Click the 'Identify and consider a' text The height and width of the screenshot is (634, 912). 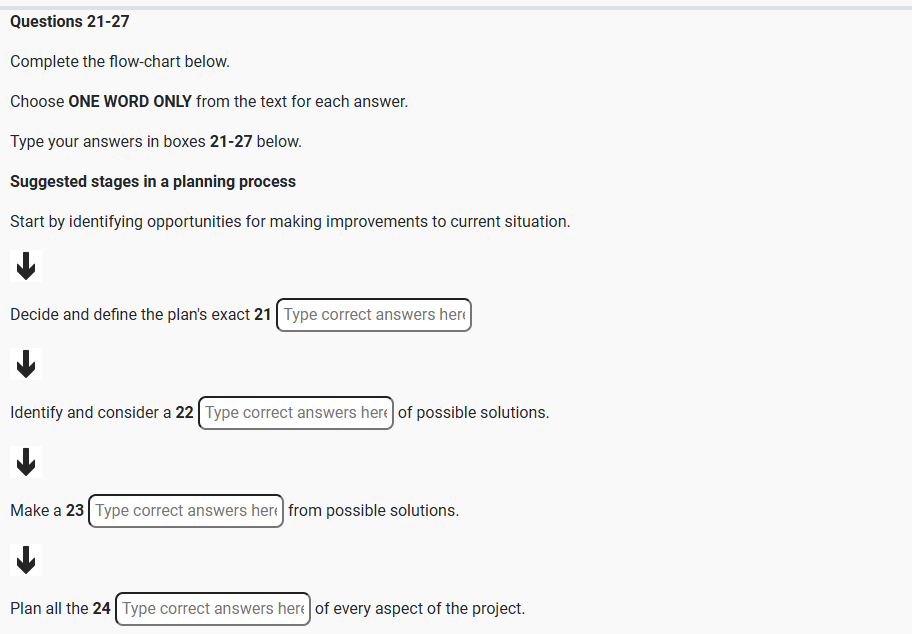(x=90, y=413)
